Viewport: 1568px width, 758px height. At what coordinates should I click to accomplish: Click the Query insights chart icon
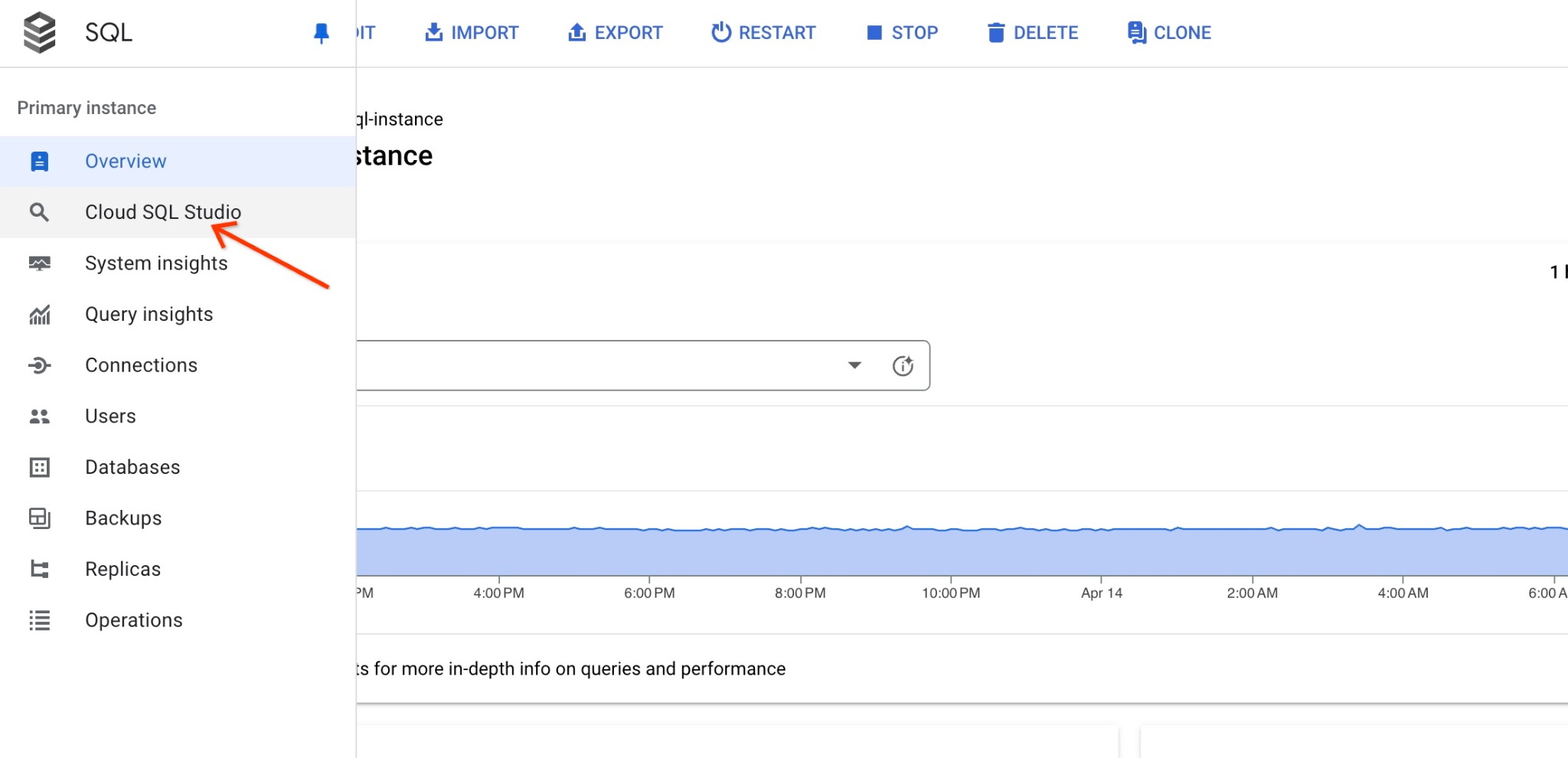click(39, 315)
